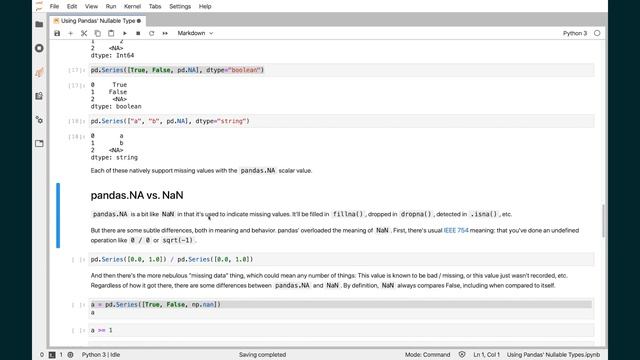The image size is (640, 360).
Task: Open the Commands palette sidebar icon
Action: click(39, 72)
